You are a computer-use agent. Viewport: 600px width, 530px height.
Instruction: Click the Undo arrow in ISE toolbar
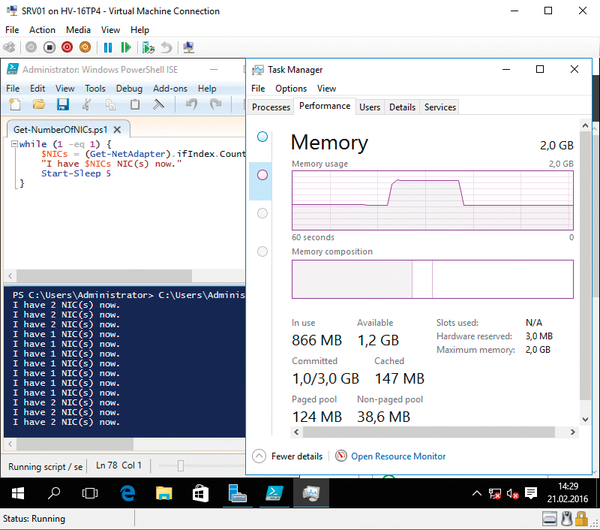click(x=191, y=104)
